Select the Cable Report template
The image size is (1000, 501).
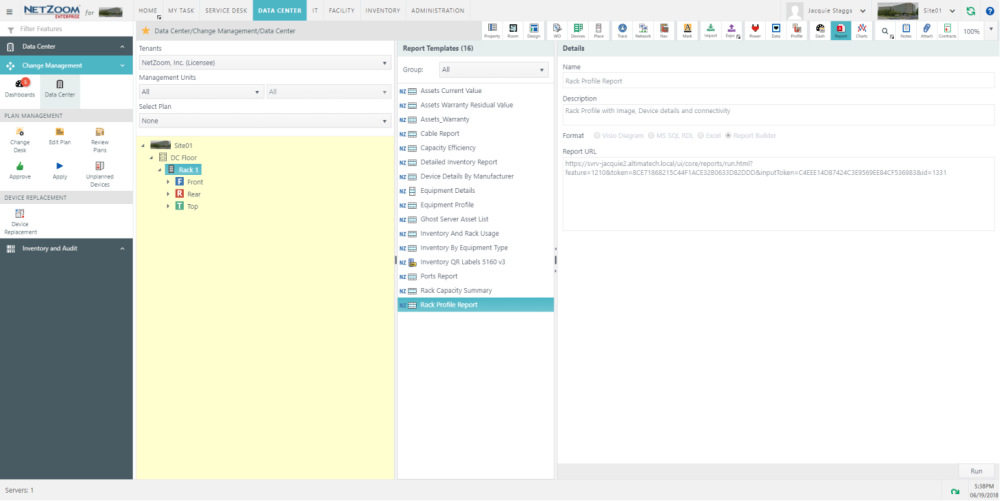(x=440, y=133)
